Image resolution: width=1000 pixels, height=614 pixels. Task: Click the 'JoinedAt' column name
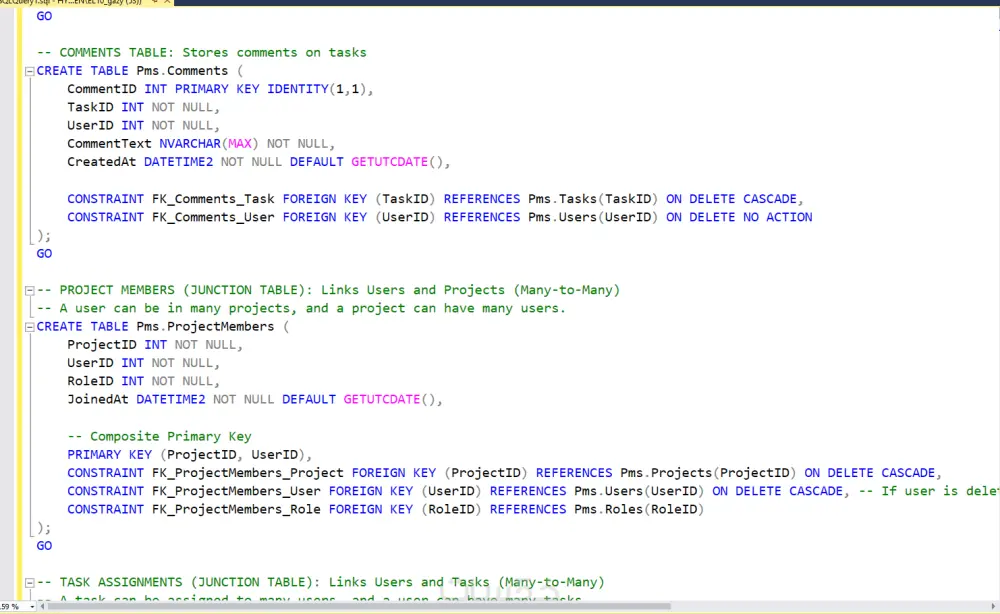98,400
